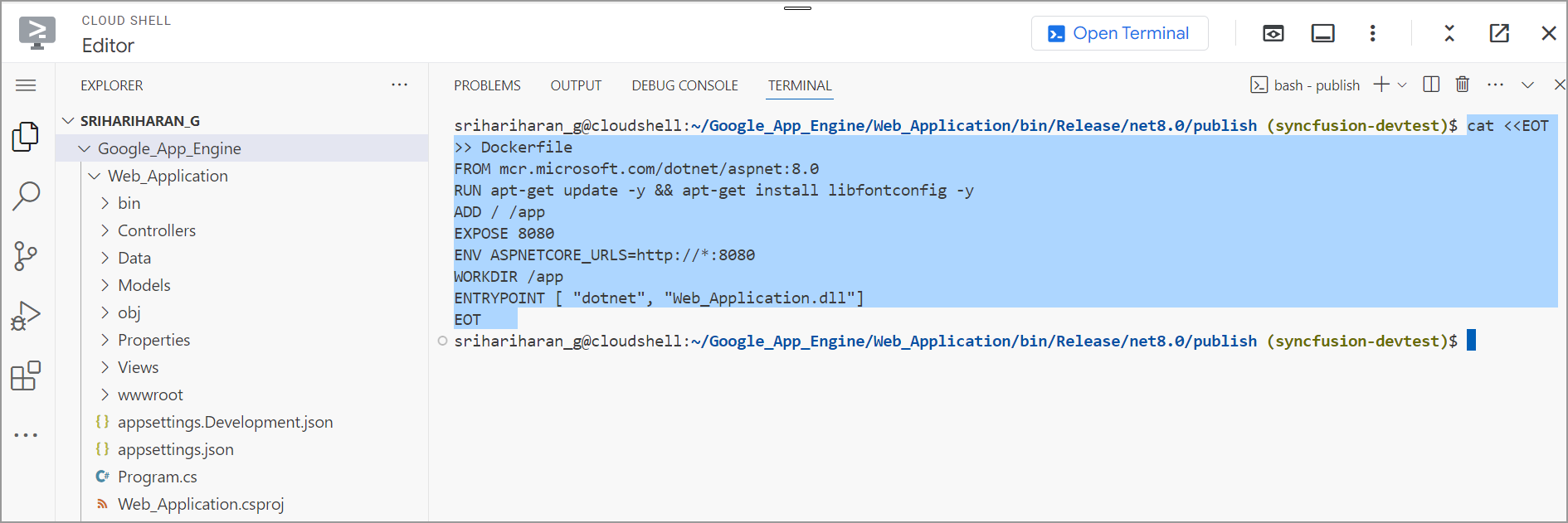
Task: Click the EXPLORER panel title
Action: point(112,85)
